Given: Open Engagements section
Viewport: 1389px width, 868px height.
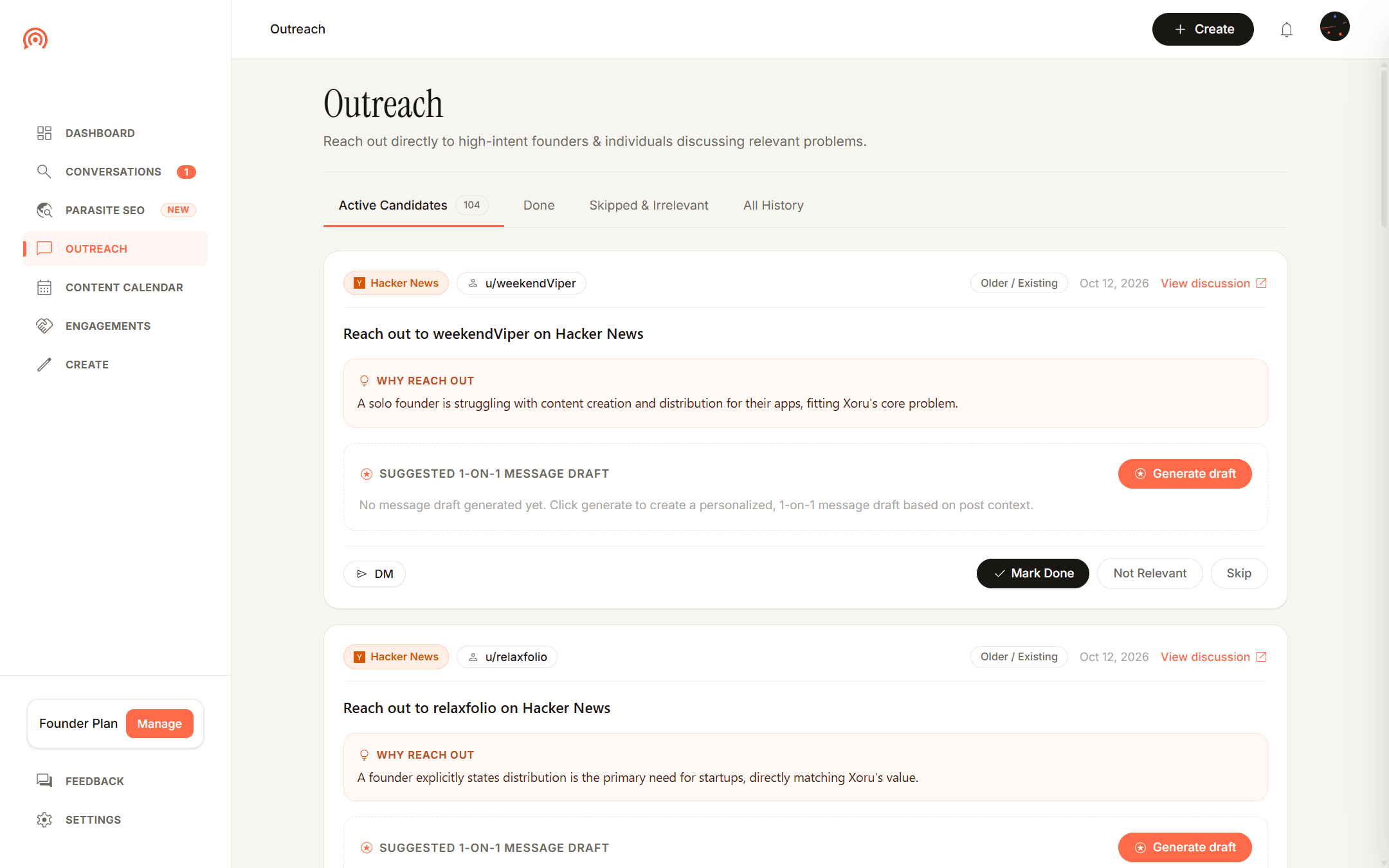Looking at the screenshot, I should [x=108, y=326].
